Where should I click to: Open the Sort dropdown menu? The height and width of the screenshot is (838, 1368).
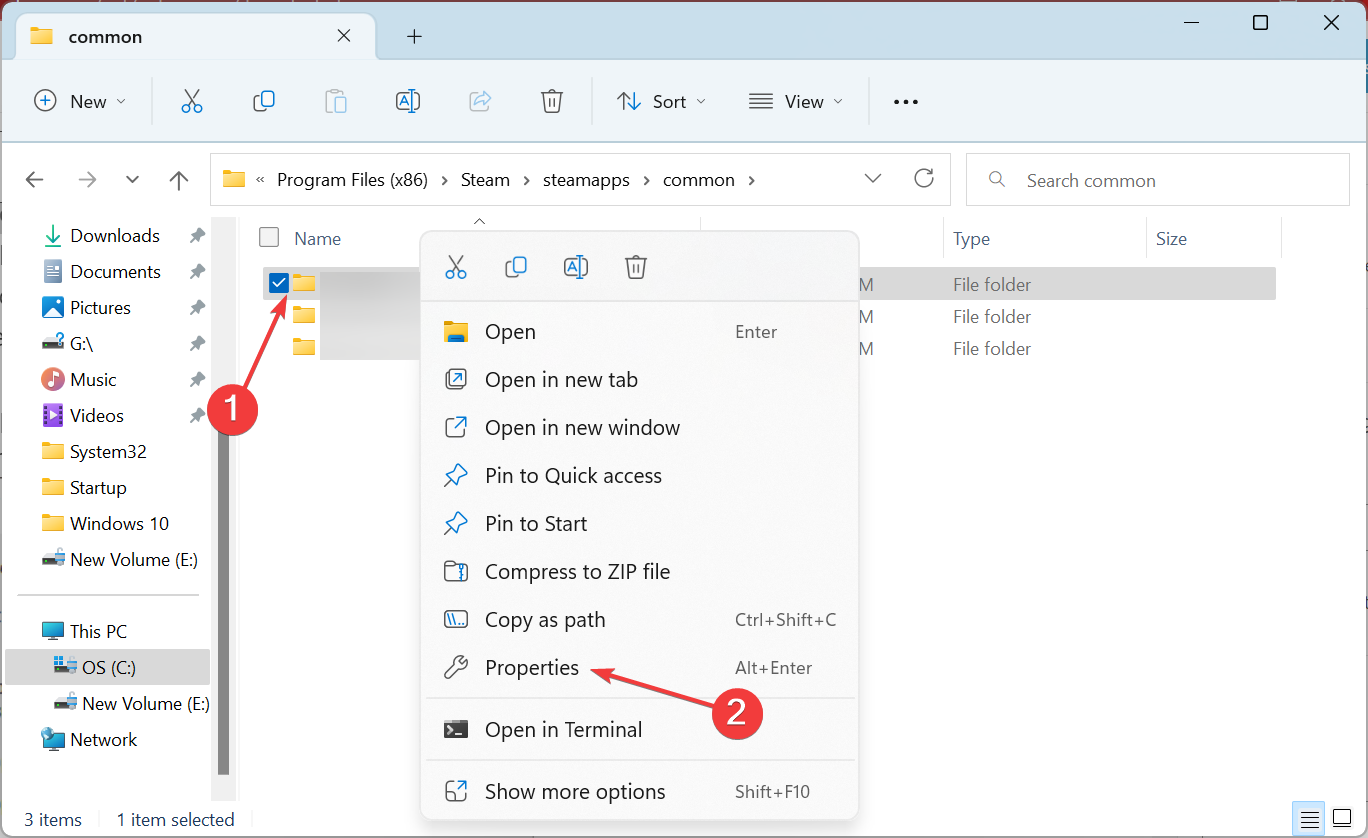coord(662,101)
